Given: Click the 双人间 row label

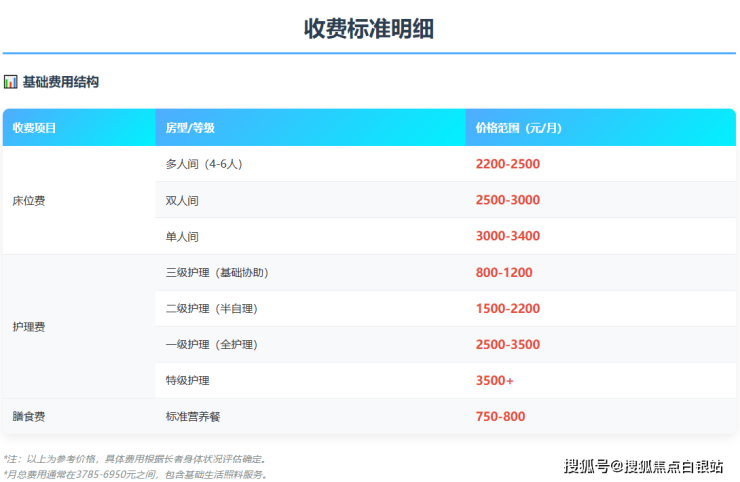Looking at the screenshot, I should pyautogui.click(x=182, y=200).
